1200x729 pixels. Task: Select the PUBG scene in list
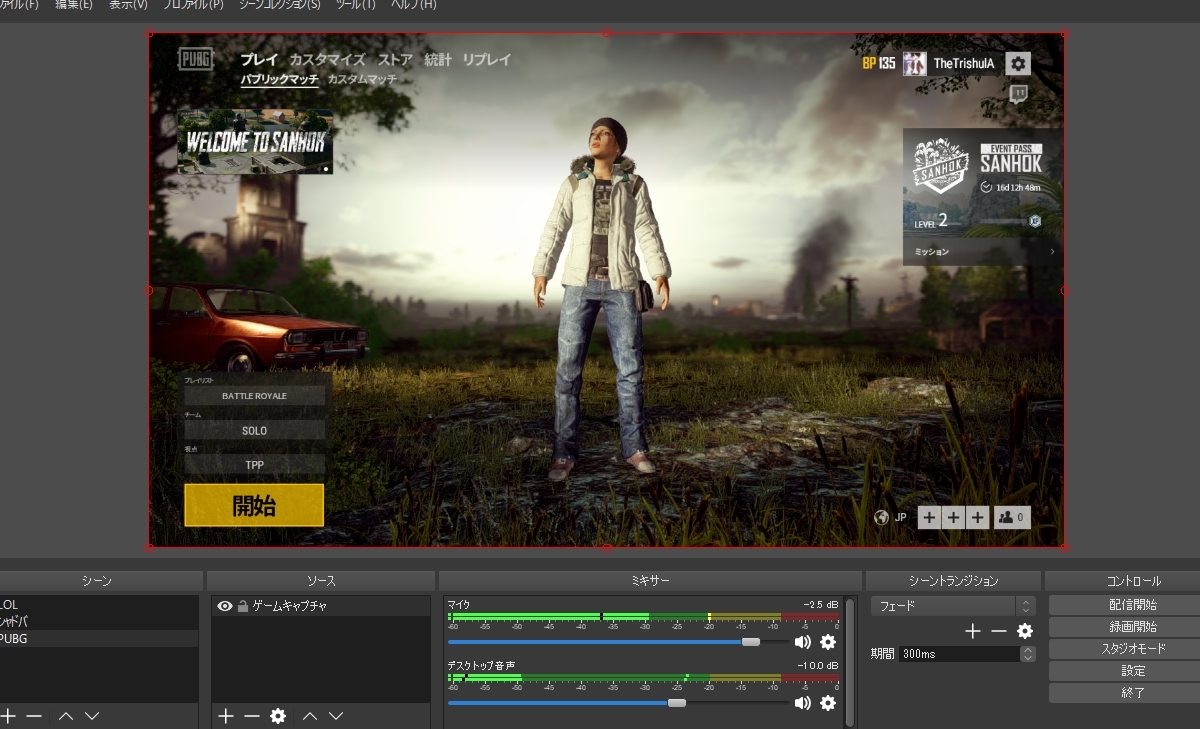tap(99, 638)
